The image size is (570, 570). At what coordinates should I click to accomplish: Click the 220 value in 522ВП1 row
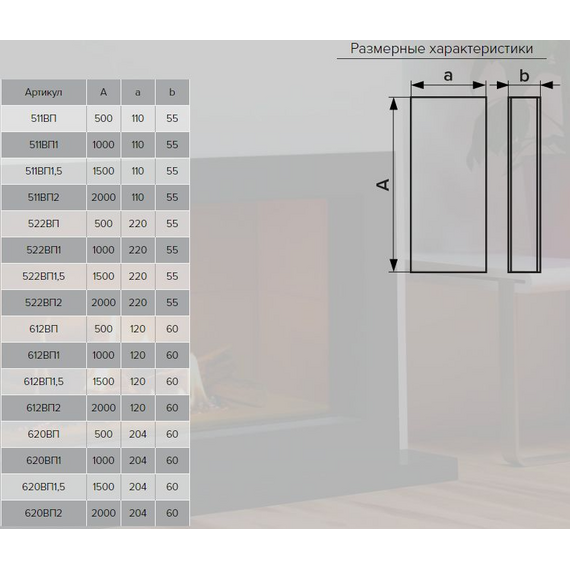138,250
